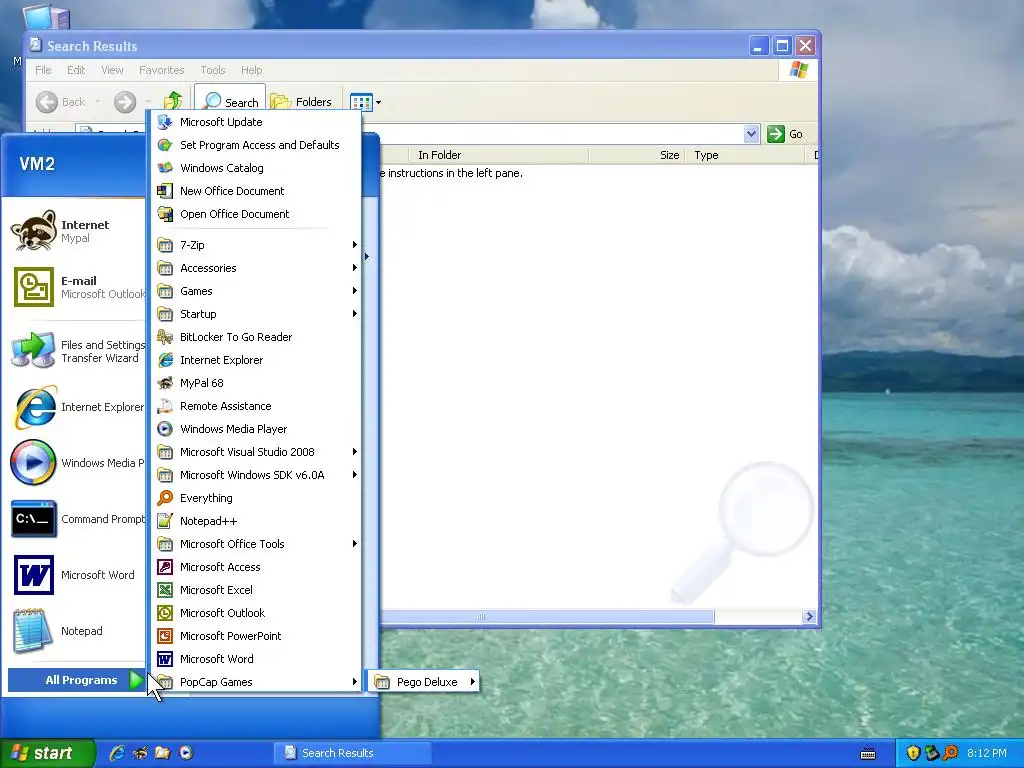
Task: Launch Microsoft Outlook from programs list
Action: point(256,613)
